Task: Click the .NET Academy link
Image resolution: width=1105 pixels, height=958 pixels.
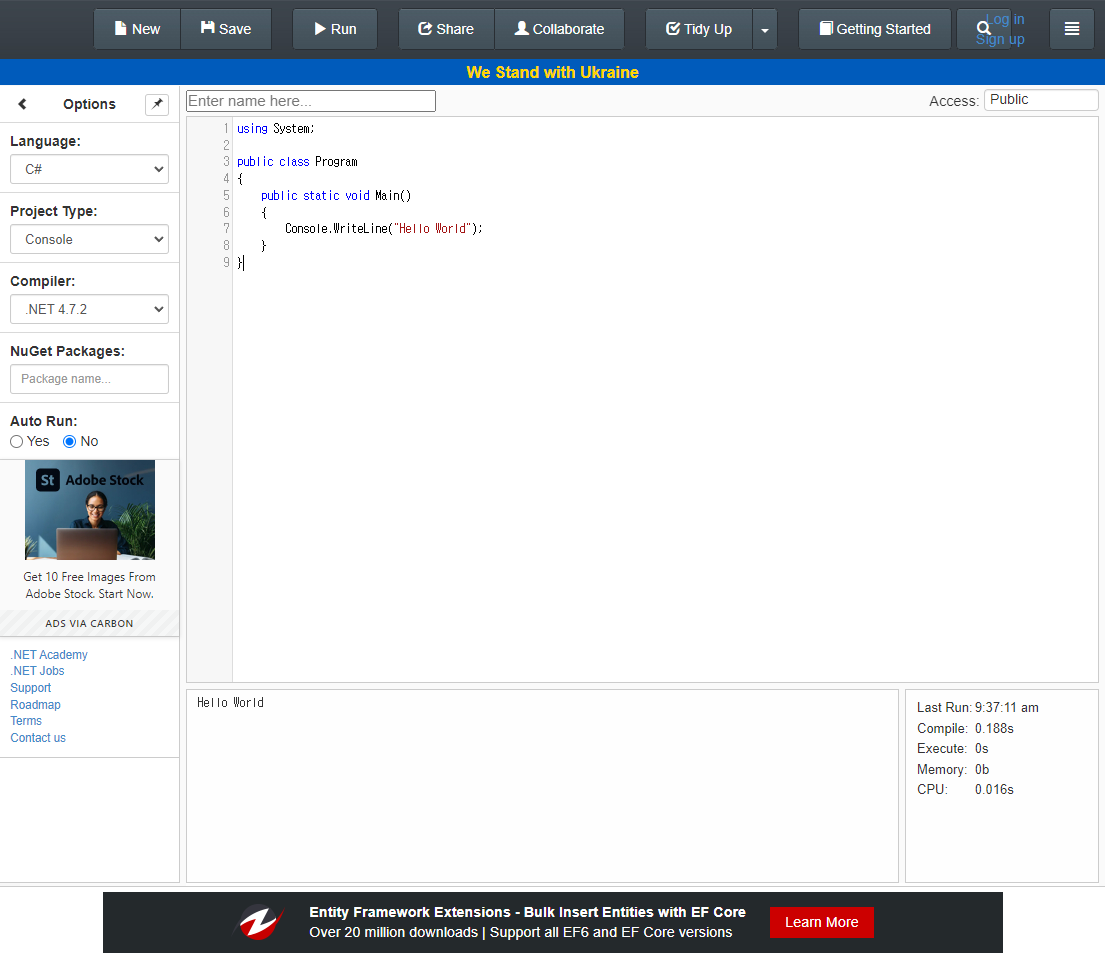Action: tap(49, 655)
